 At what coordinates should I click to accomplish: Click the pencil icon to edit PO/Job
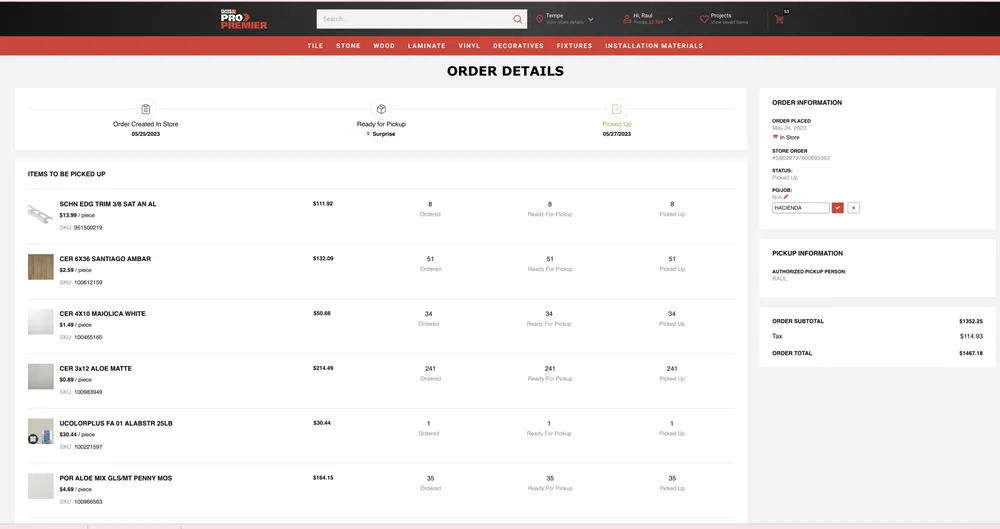[786, 197]
